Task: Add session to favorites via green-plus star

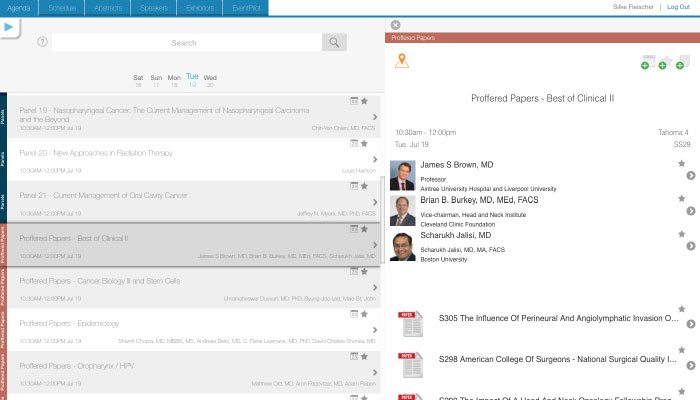Action: (665, 62)
